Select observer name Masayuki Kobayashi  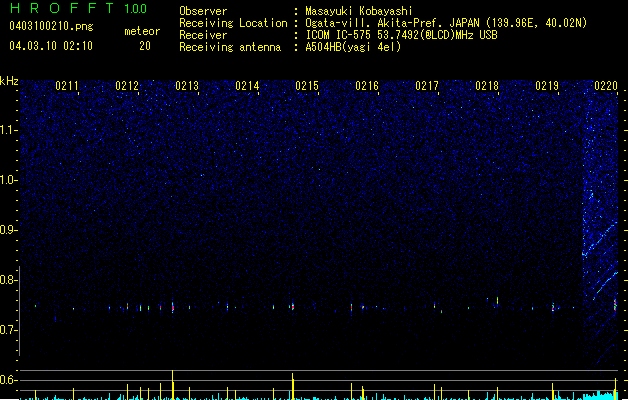(359, 11)
